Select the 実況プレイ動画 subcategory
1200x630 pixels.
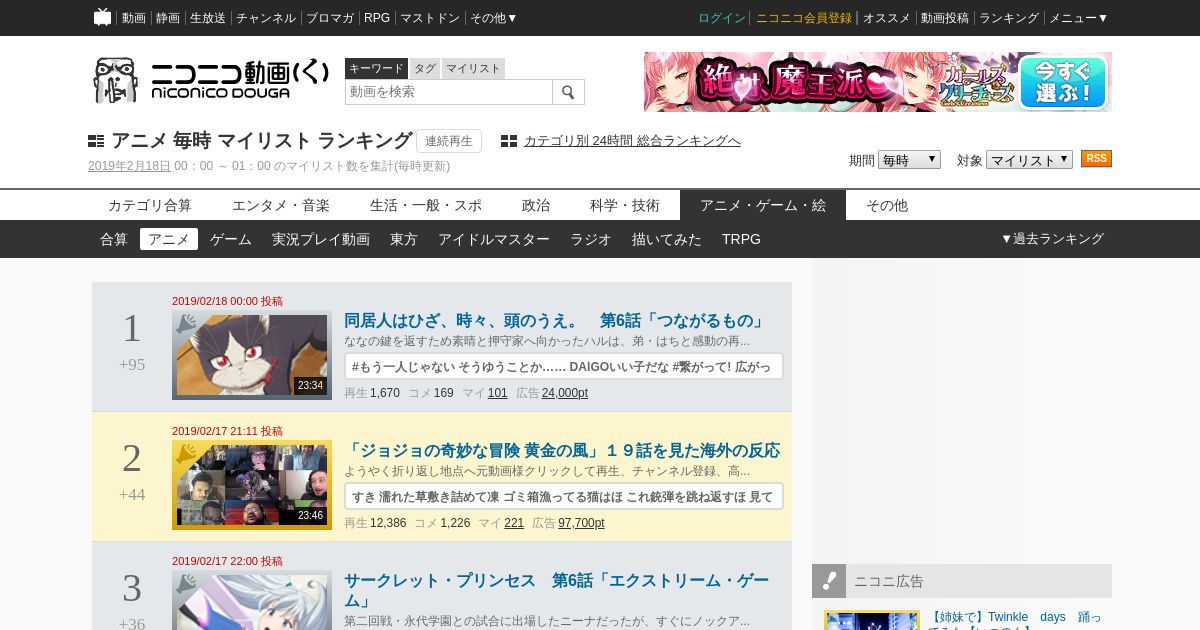click(321, 239)
